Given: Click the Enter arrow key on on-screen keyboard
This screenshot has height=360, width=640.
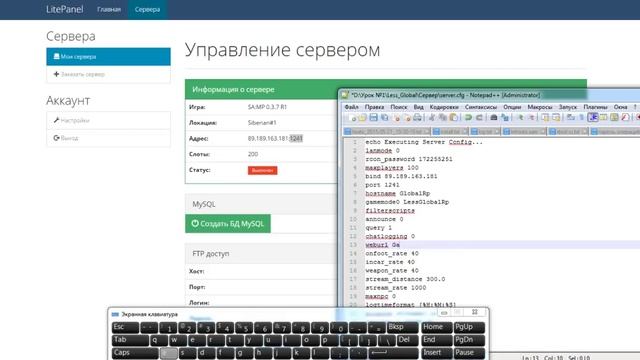Looking at the screenshot, I should (x=393, y=353).
